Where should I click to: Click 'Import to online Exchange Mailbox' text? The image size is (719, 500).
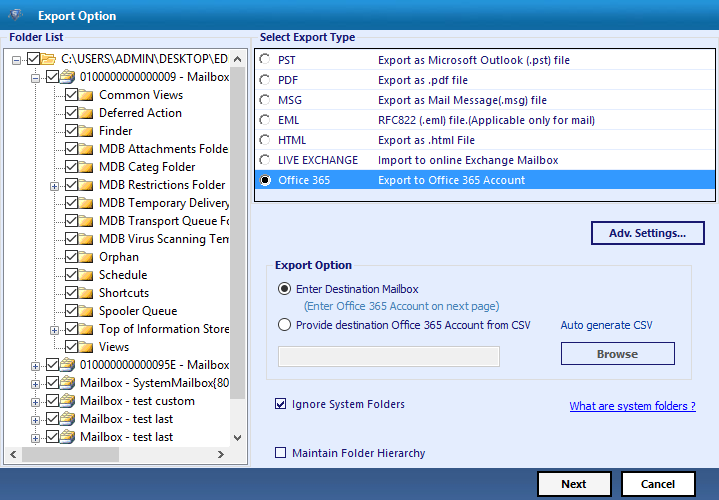(468, 160)
